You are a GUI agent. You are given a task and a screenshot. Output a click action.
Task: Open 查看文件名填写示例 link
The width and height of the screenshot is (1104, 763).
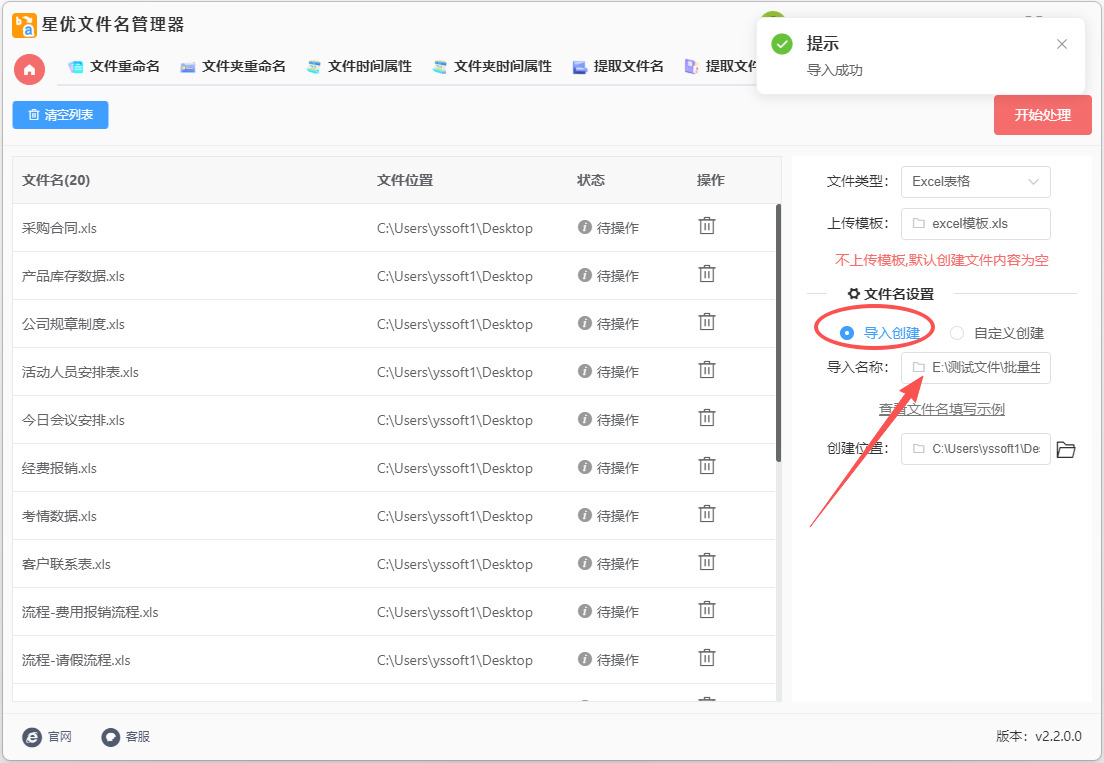942,409
